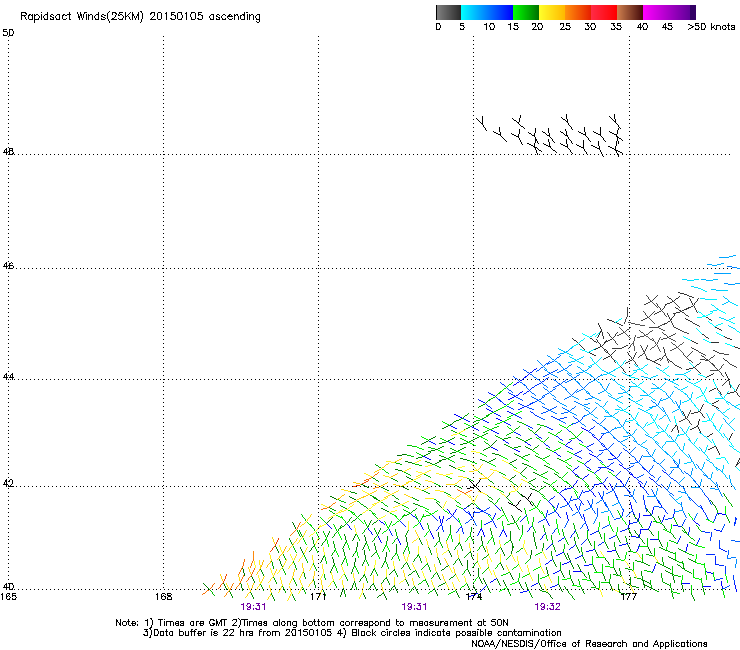Click the black wind barb cluster near 48N
Image resolution: width=740 pixels, height=650 pixels.
coord(550,135)
